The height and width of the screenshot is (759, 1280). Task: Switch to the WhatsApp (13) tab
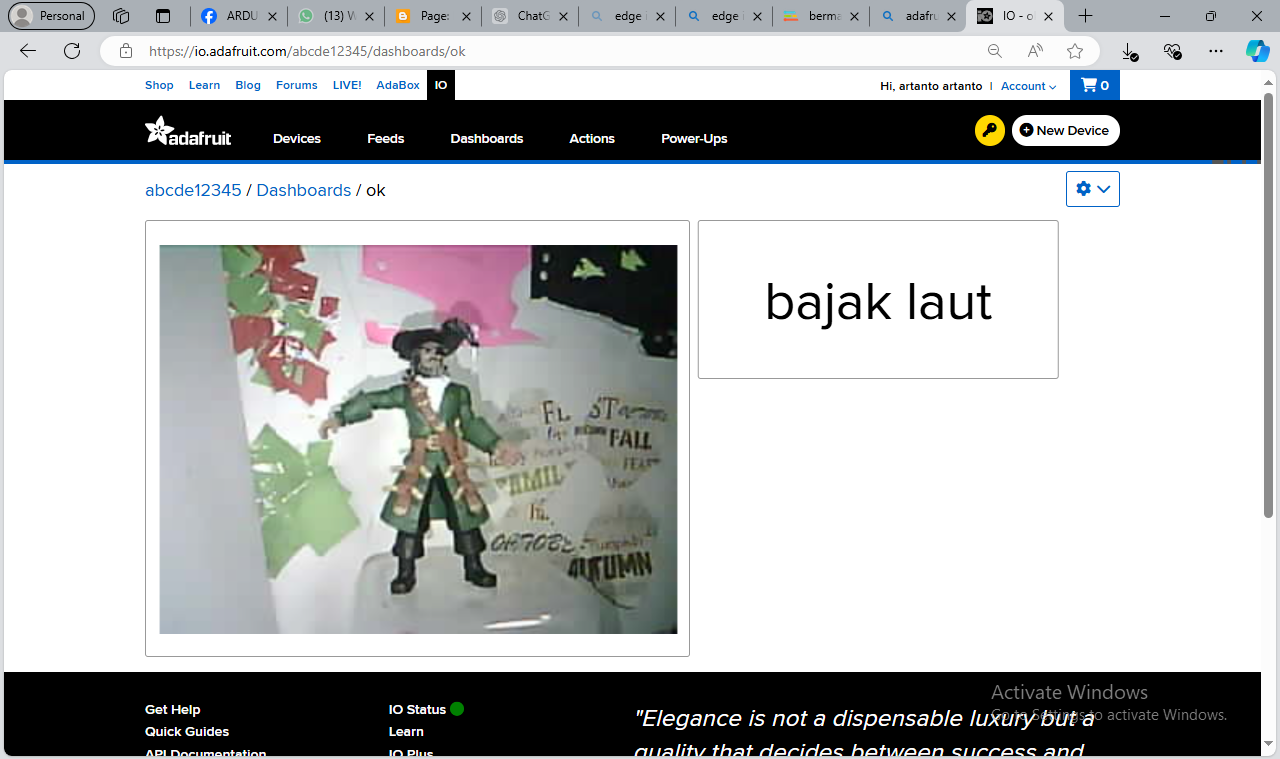(x=336, y=16)
